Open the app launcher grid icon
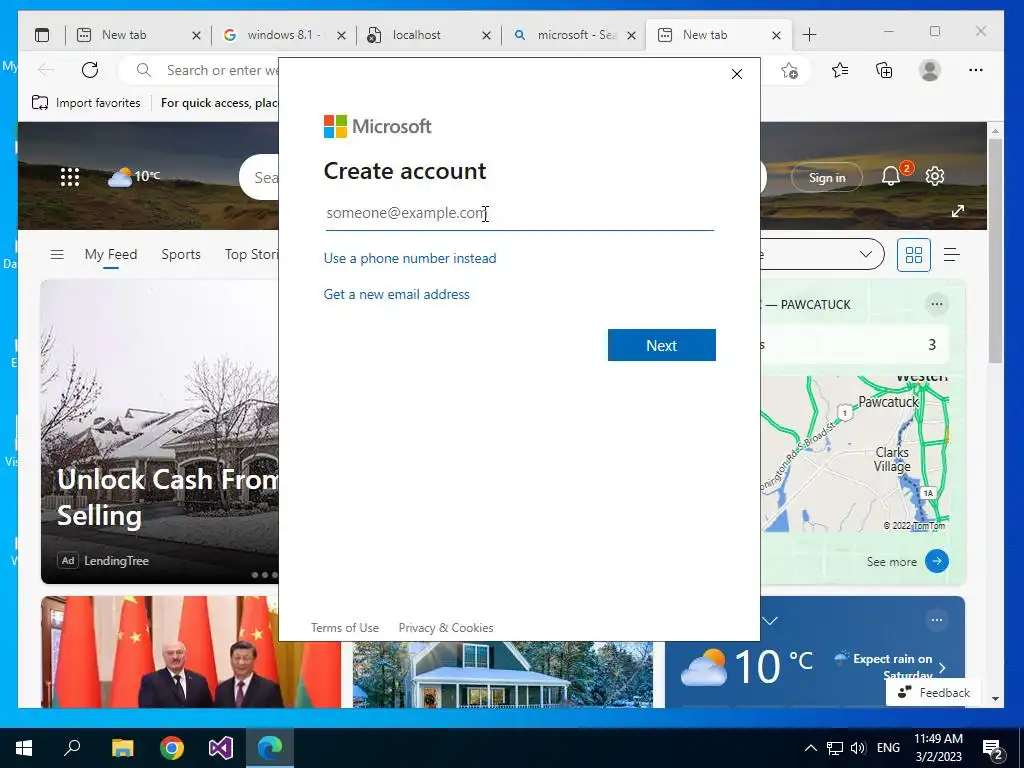Image resolution: width=1024 pixels, height=768 pixels. point(70,177)
